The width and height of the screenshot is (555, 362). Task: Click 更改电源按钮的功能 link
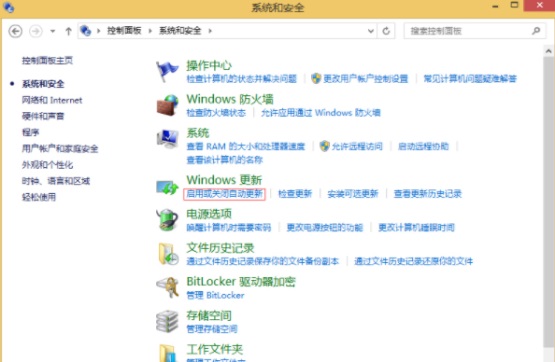[x=325, y=228]
